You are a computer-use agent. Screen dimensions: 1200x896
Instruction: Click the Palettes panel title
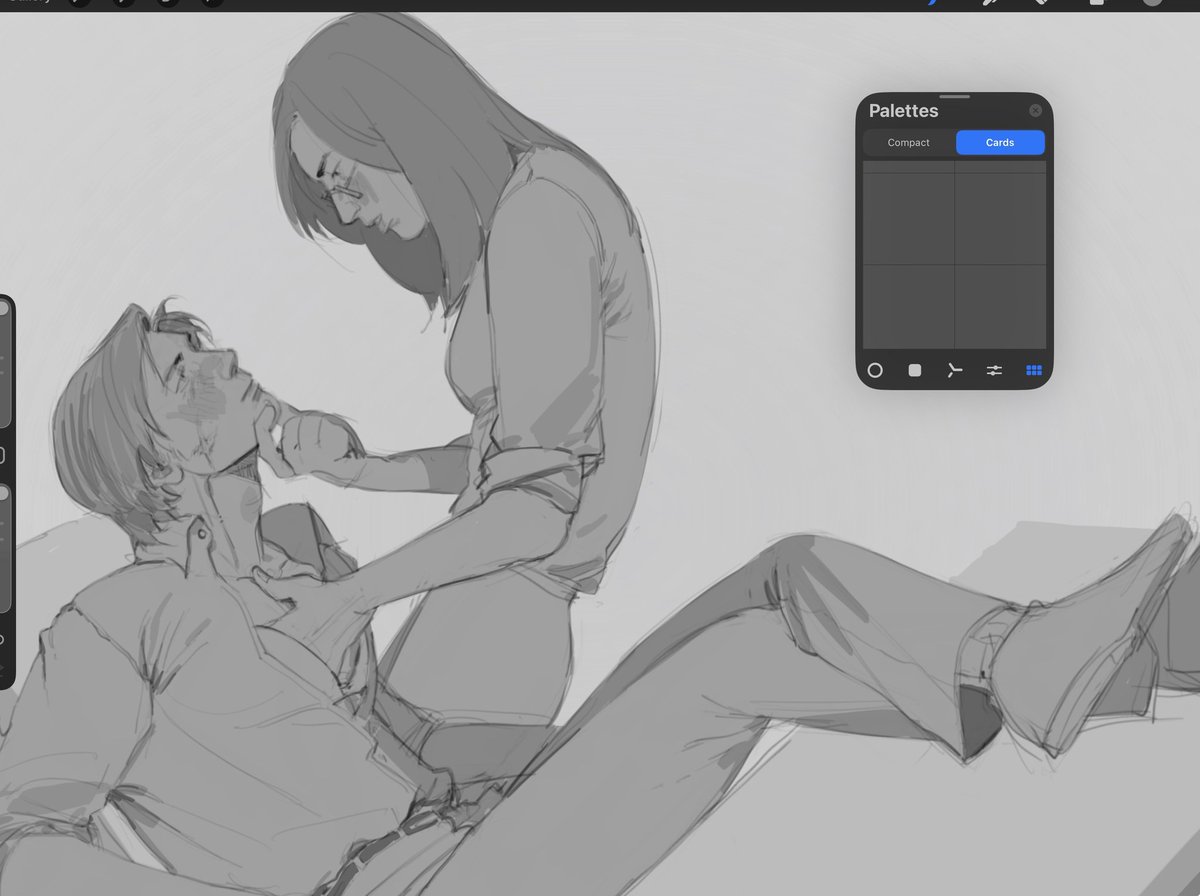point(904,111)
